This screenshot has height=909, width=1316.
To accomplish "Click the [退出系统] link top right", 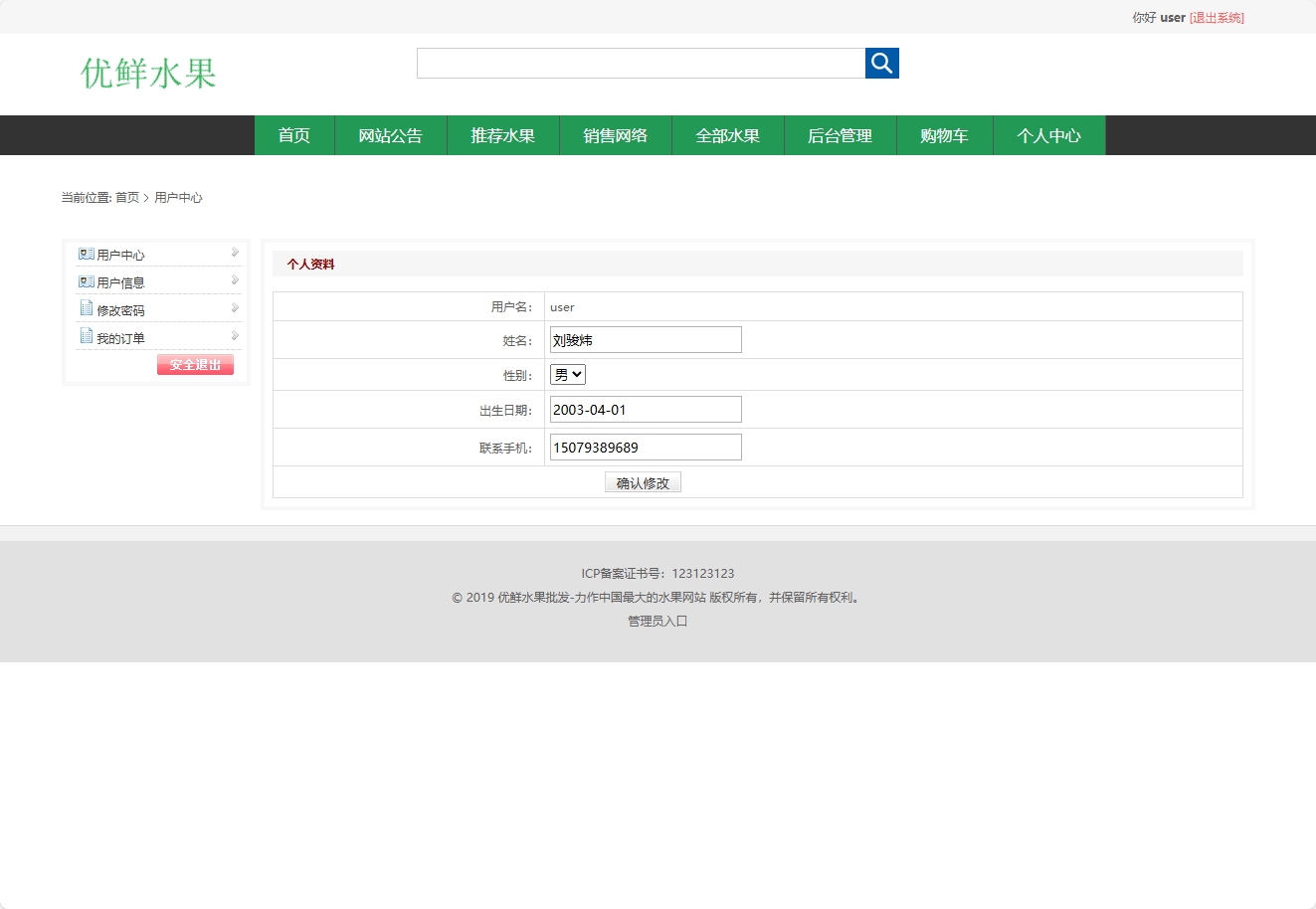I will tap(1216, 17).
